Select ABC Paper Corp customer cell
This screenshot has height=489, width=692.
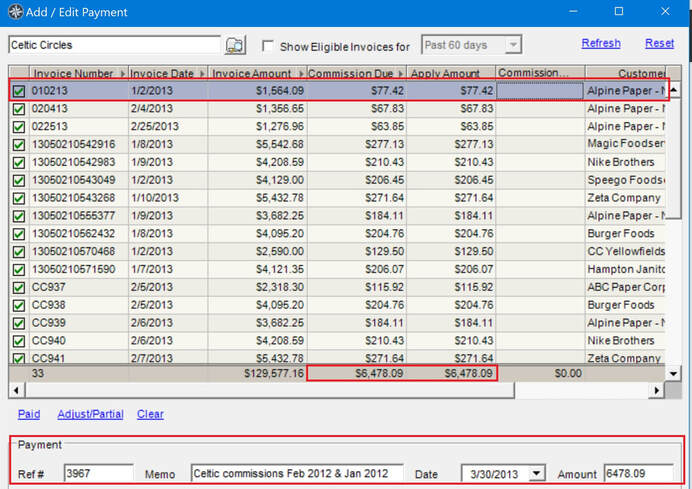click(625, 287)
